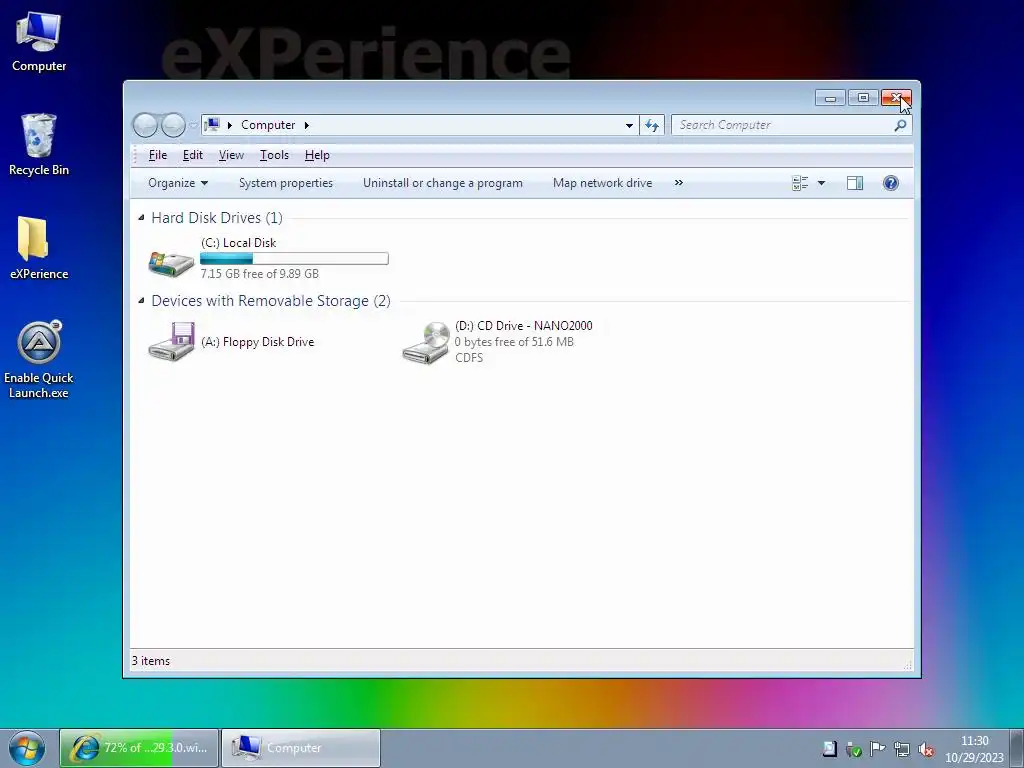Viewport: 1024px width, 768px height.
Task: Open the recent pages dropdown arrow
Action: click(193, 125)
